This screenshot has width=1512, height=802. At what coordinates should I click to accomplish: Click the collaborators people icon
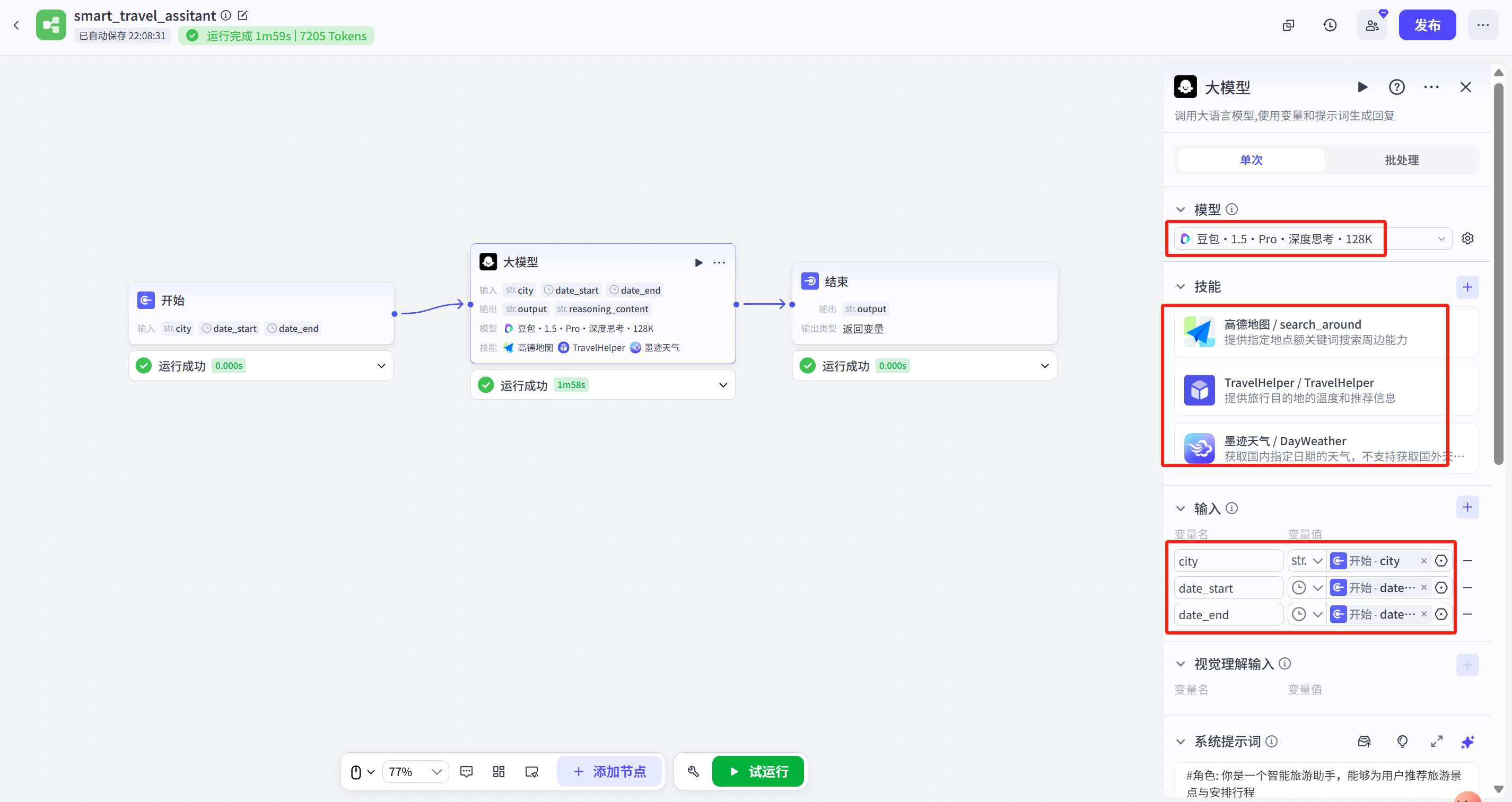(x=1371, y=25)
